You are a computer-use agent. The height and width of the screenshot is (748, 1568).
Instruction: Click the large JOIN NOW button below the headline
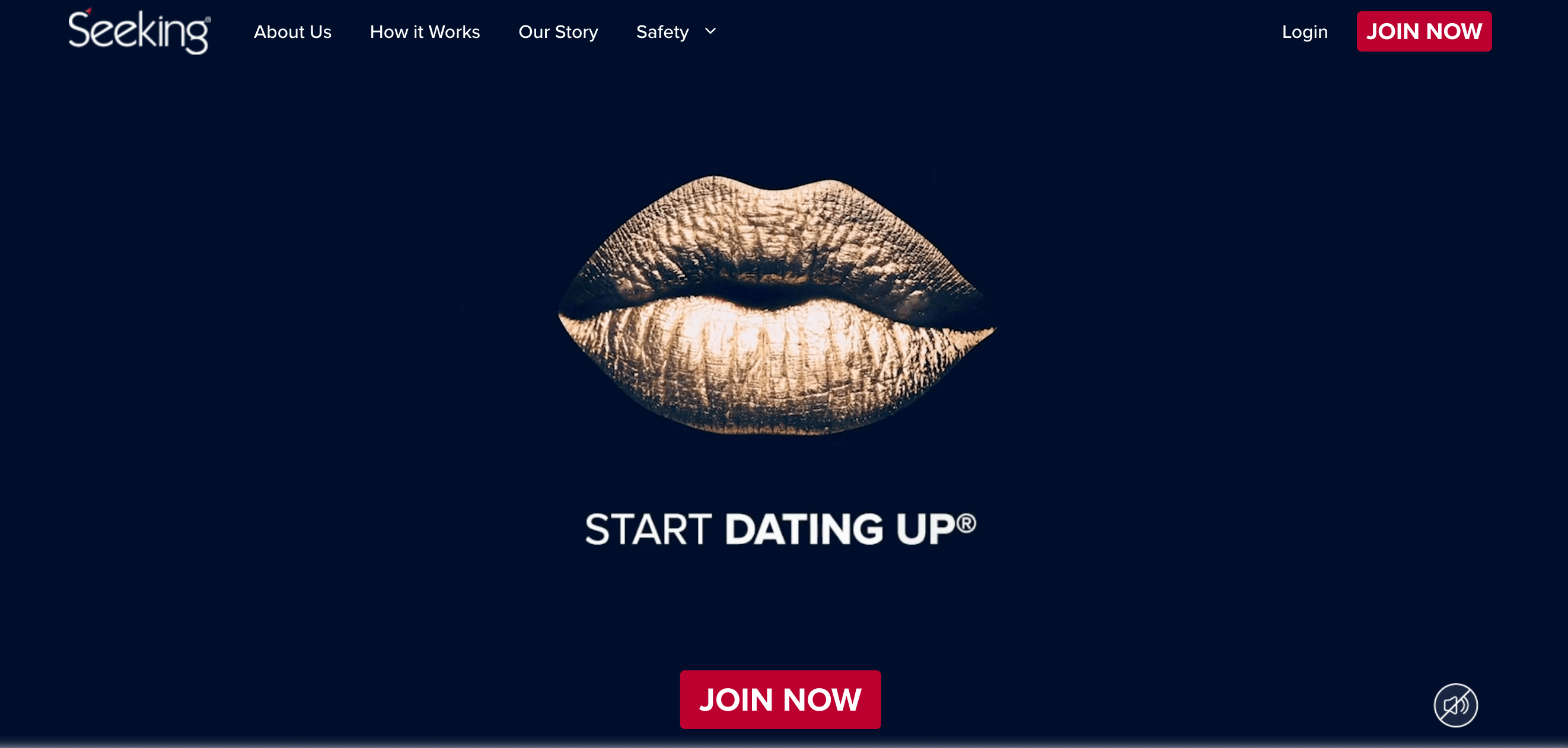click(x=780, y=699)
